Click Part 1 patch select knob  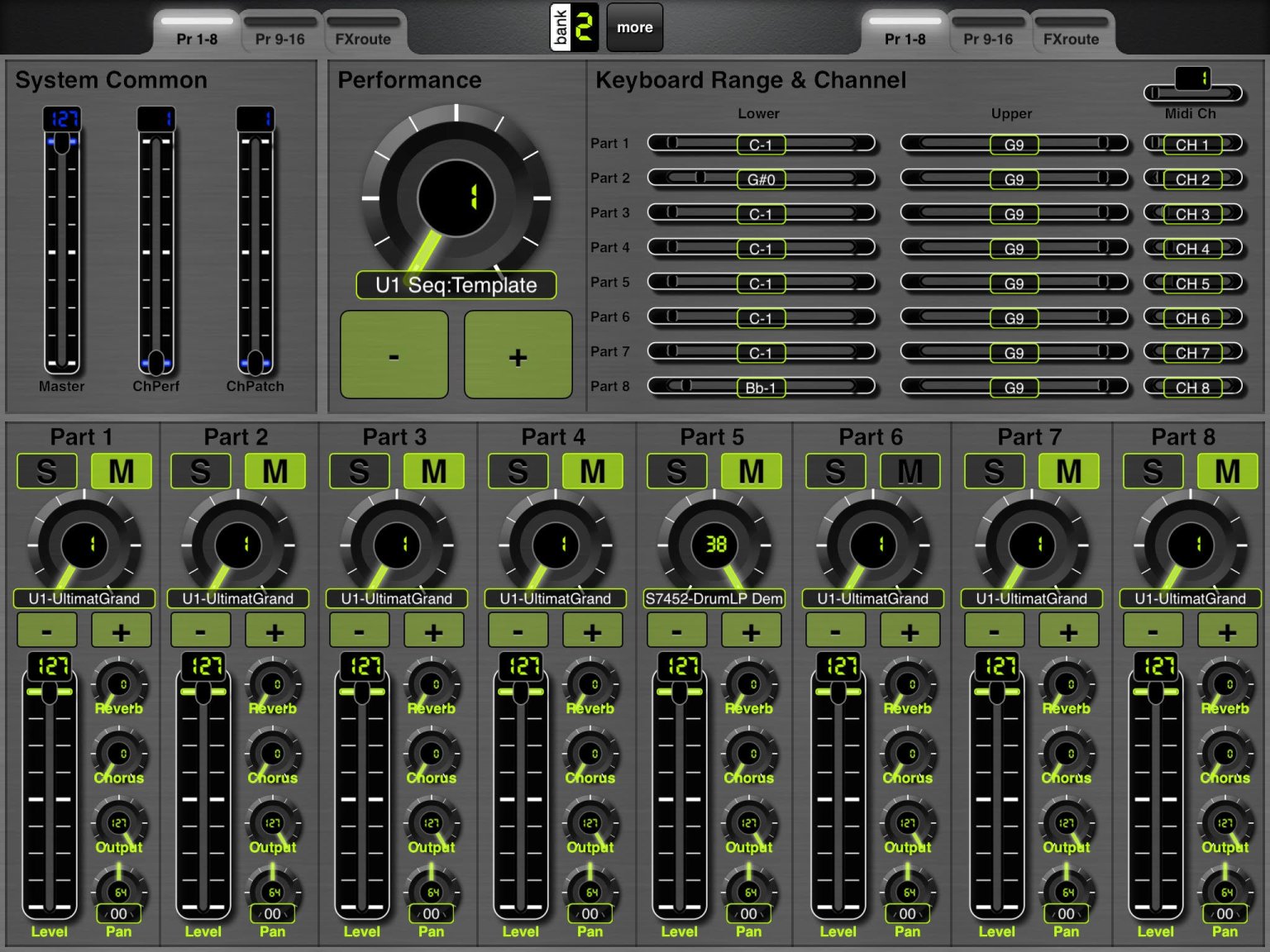point(84,545)
